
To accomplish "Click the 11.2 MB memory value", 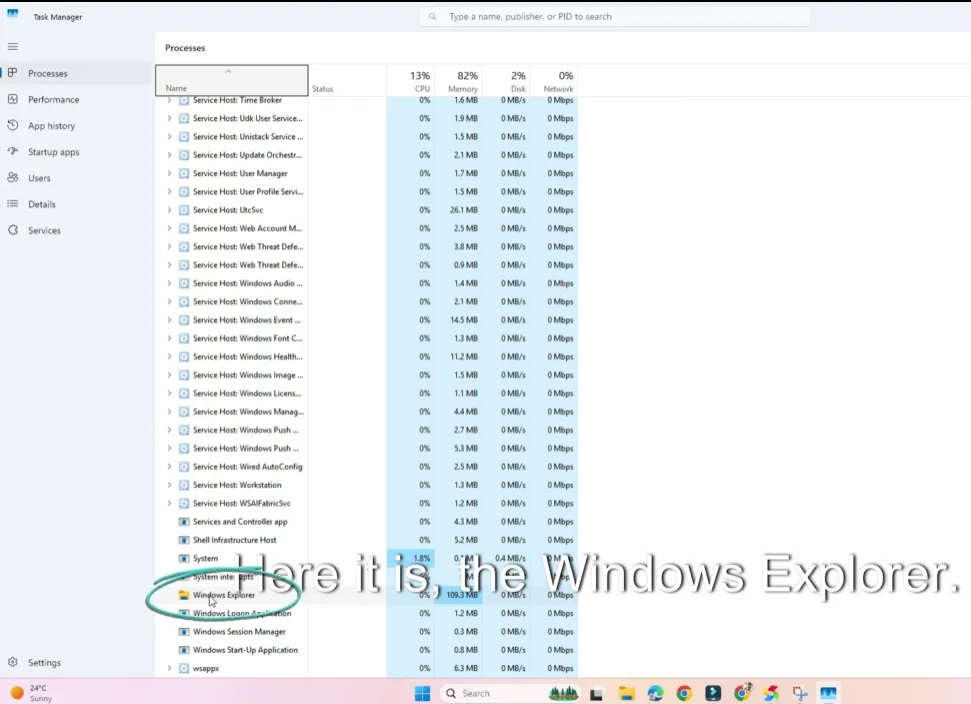I will point(464,357).
